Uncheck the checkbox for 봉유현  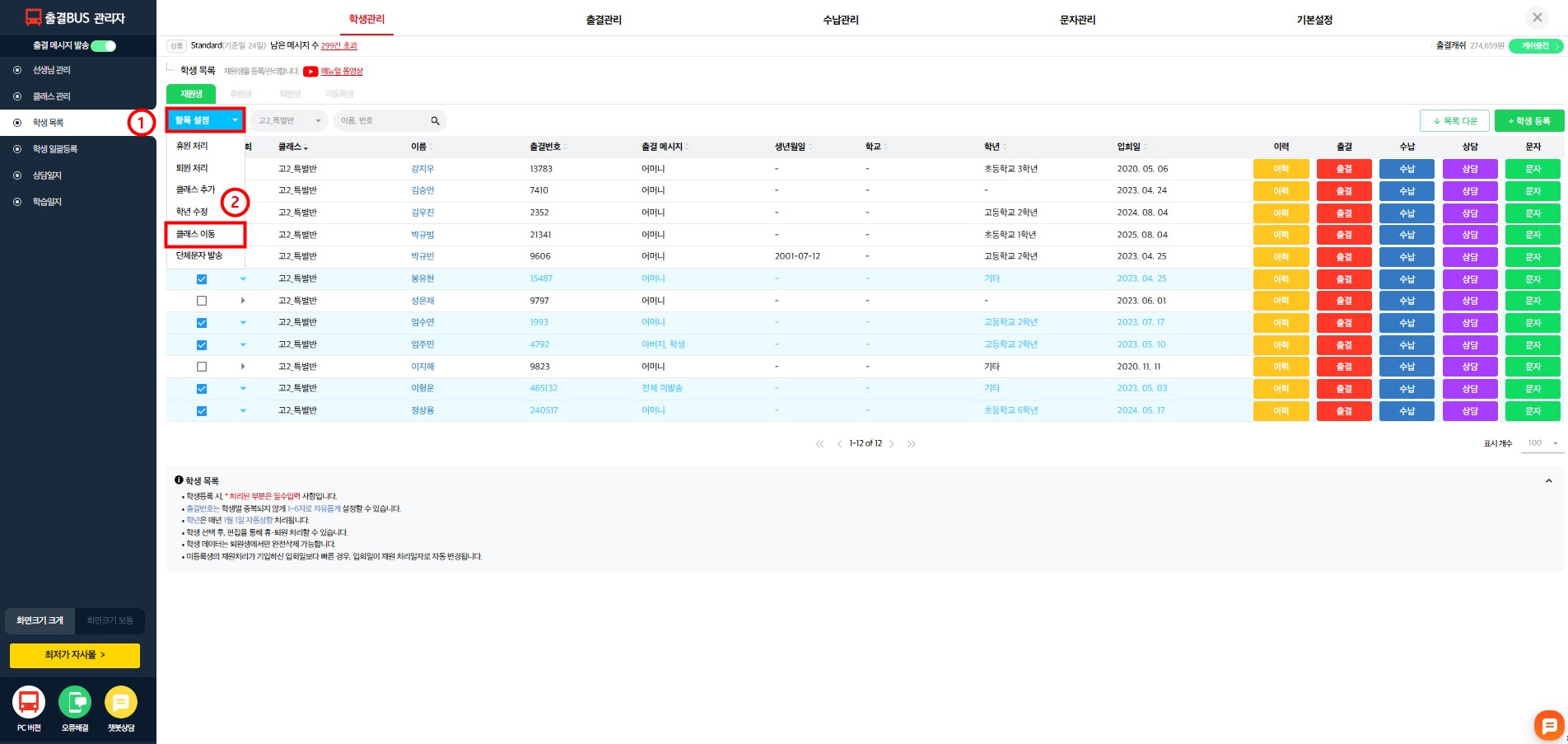pos(202,279)
